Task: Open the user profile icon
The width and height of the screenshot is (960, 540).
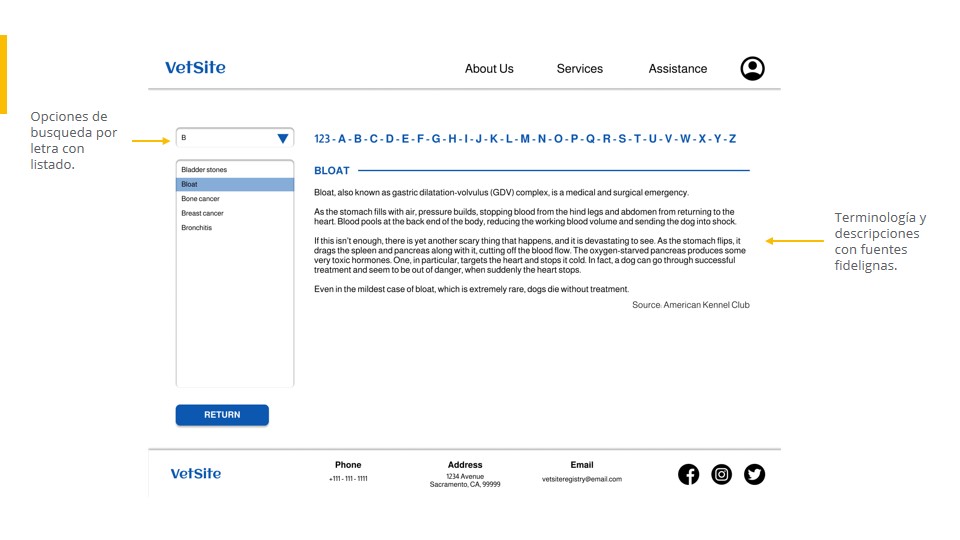Action: tap(752, 69)
